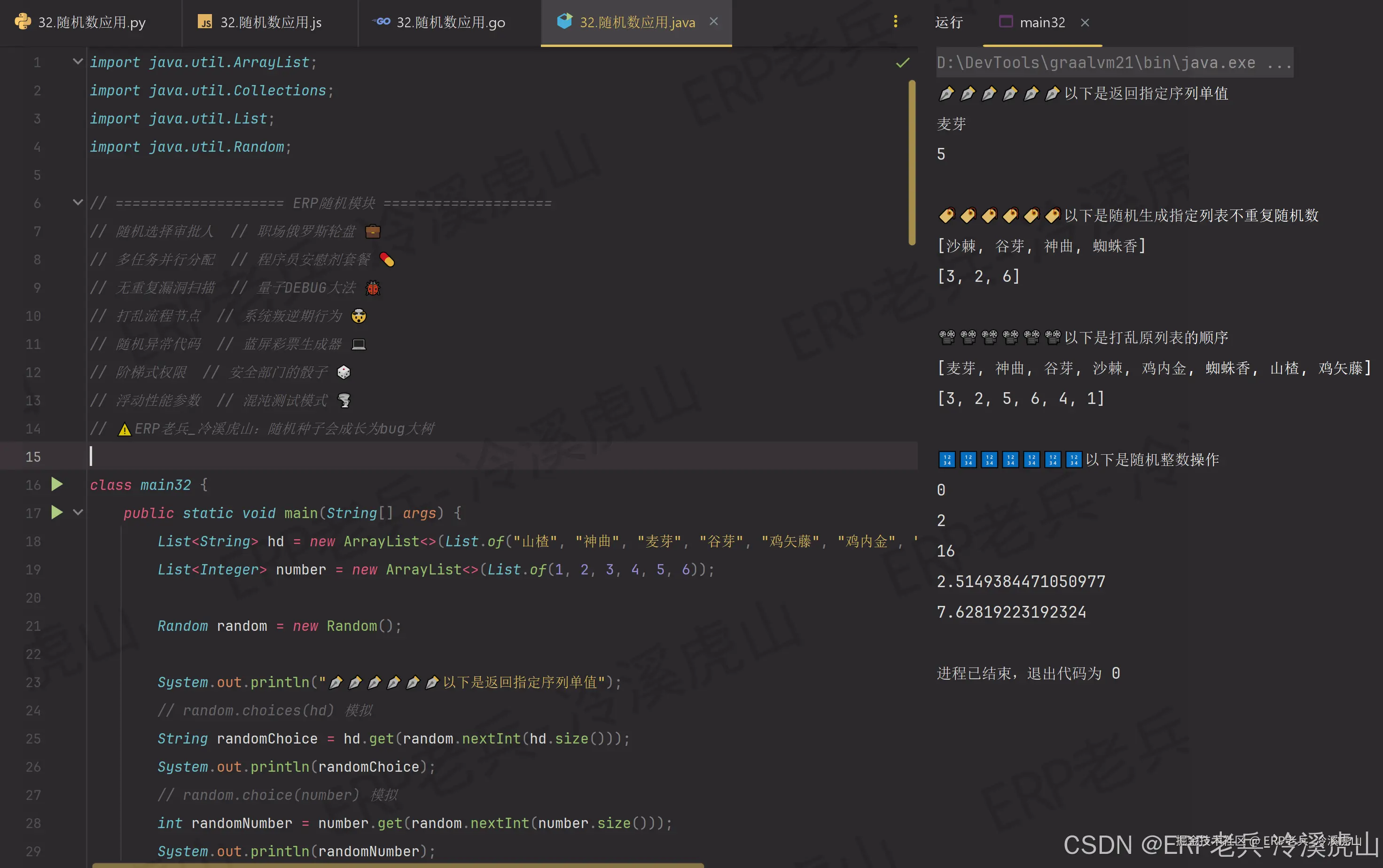
Task: Click 'class main32' declaration text
Action: 140,485
